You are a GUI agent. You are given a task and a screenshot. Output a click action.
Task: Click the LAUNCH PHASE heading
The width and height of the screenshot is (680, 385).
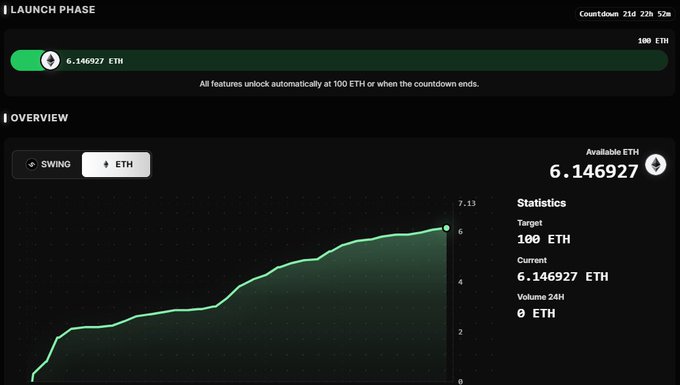[52, 10]
